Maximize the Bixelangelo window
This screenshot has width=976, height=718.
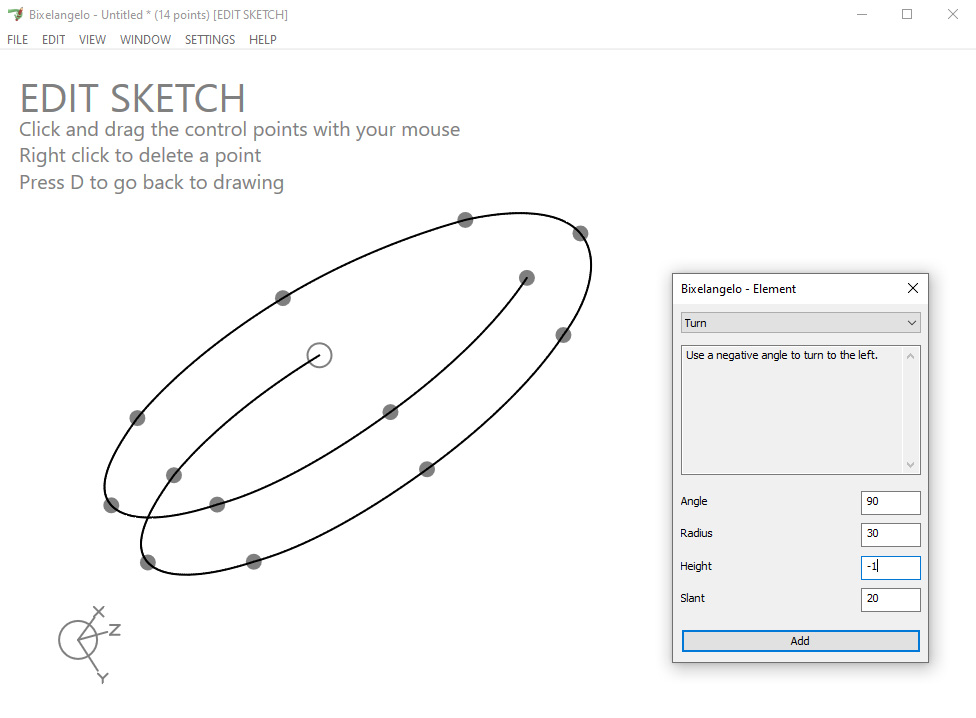[907, 14]
